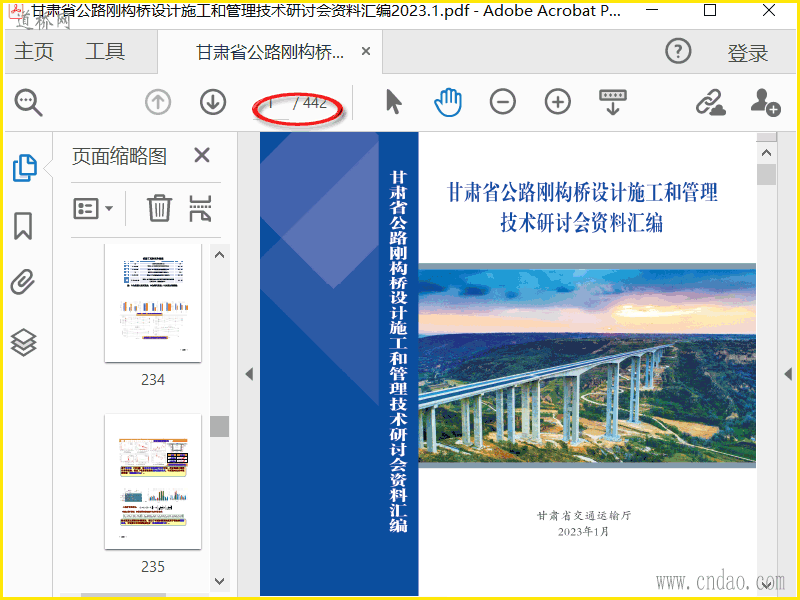Go to next page with down arrow
This screenshot has height=600, width=800.
click(213, 102)
